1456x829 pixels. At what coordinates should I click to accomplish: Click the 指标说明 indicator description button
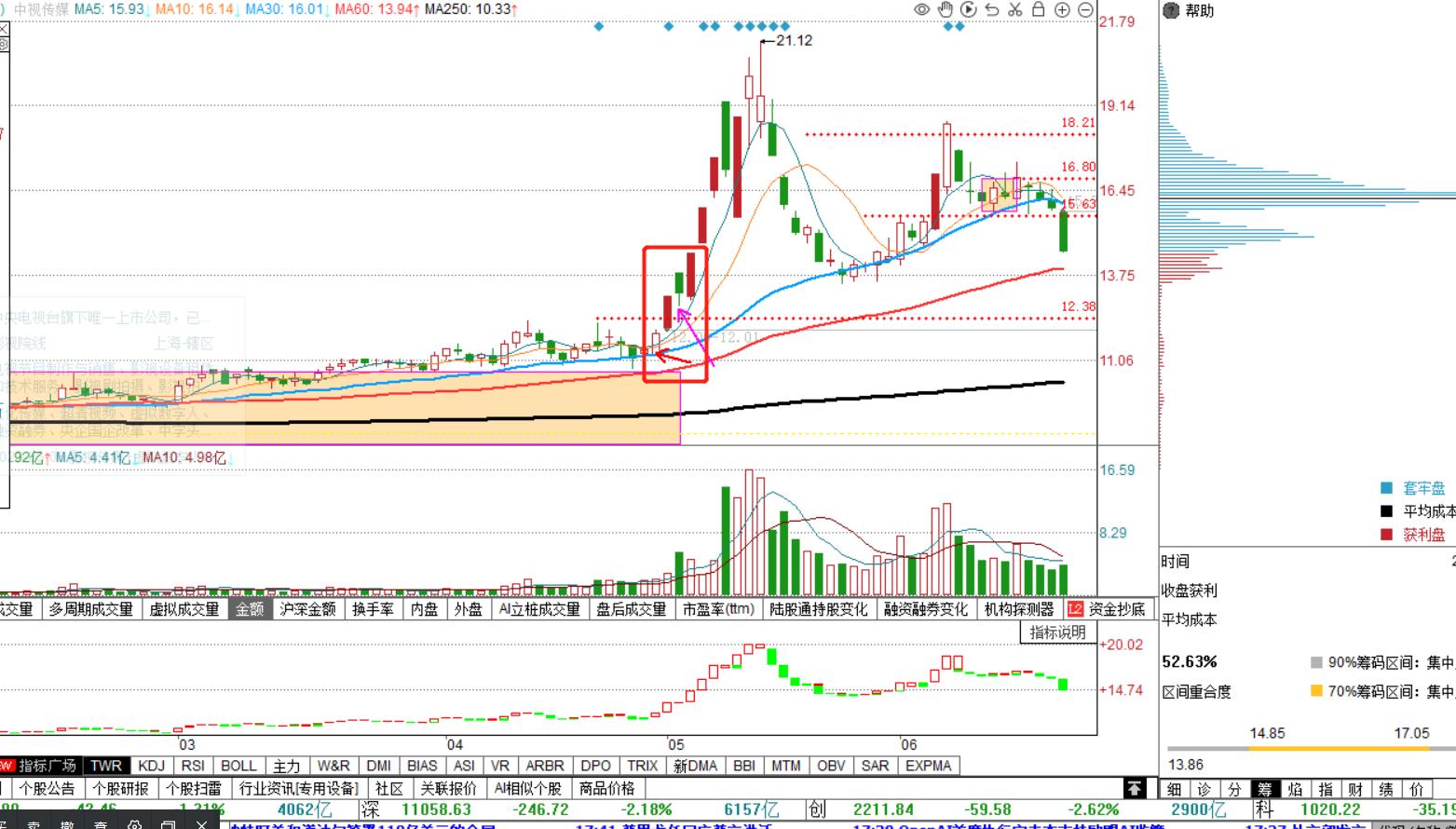(1057, 632)
